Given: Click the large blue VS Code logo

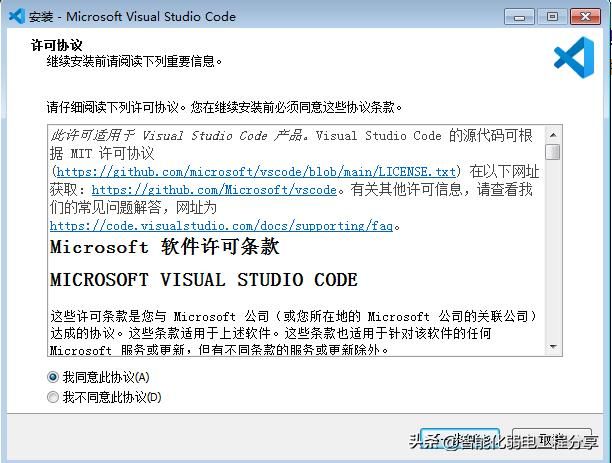Looking at the screenshot, I should pos(574,59).
